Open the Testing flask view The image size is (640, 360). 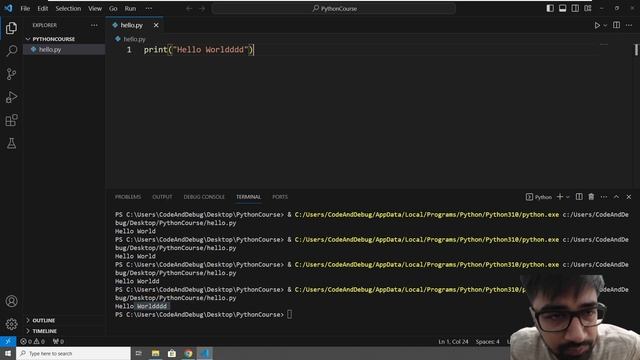click(x=11, y=143)
